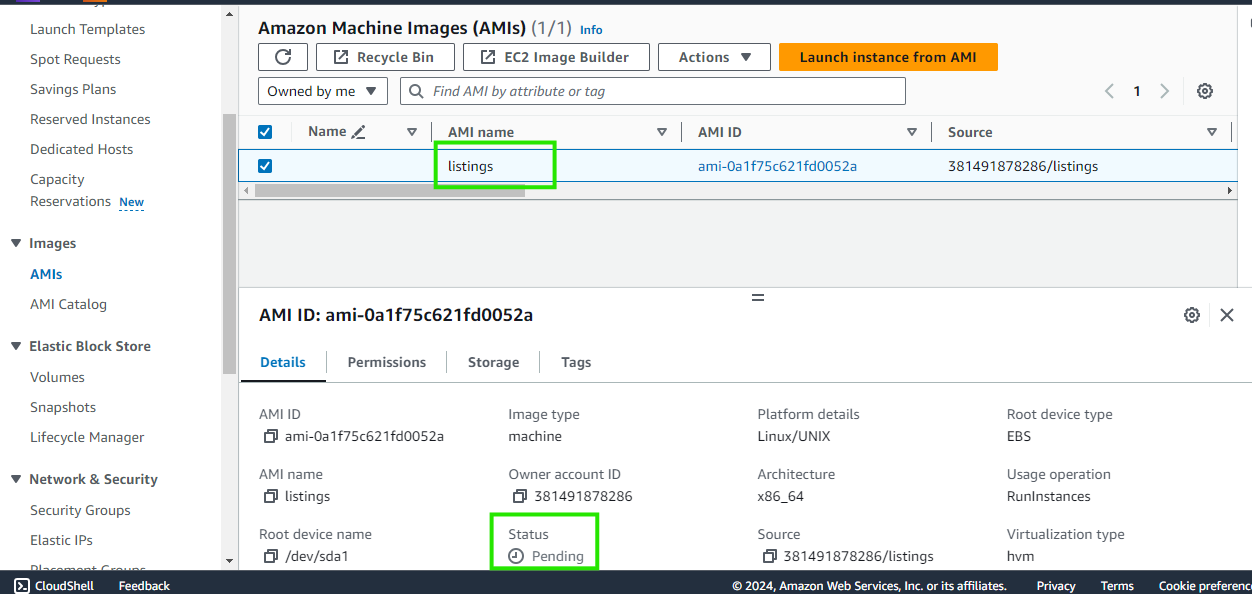The width and height of the screenshot is (1252, 594).
Task: Open table preferences gear icon
Action: point(1205,91)
